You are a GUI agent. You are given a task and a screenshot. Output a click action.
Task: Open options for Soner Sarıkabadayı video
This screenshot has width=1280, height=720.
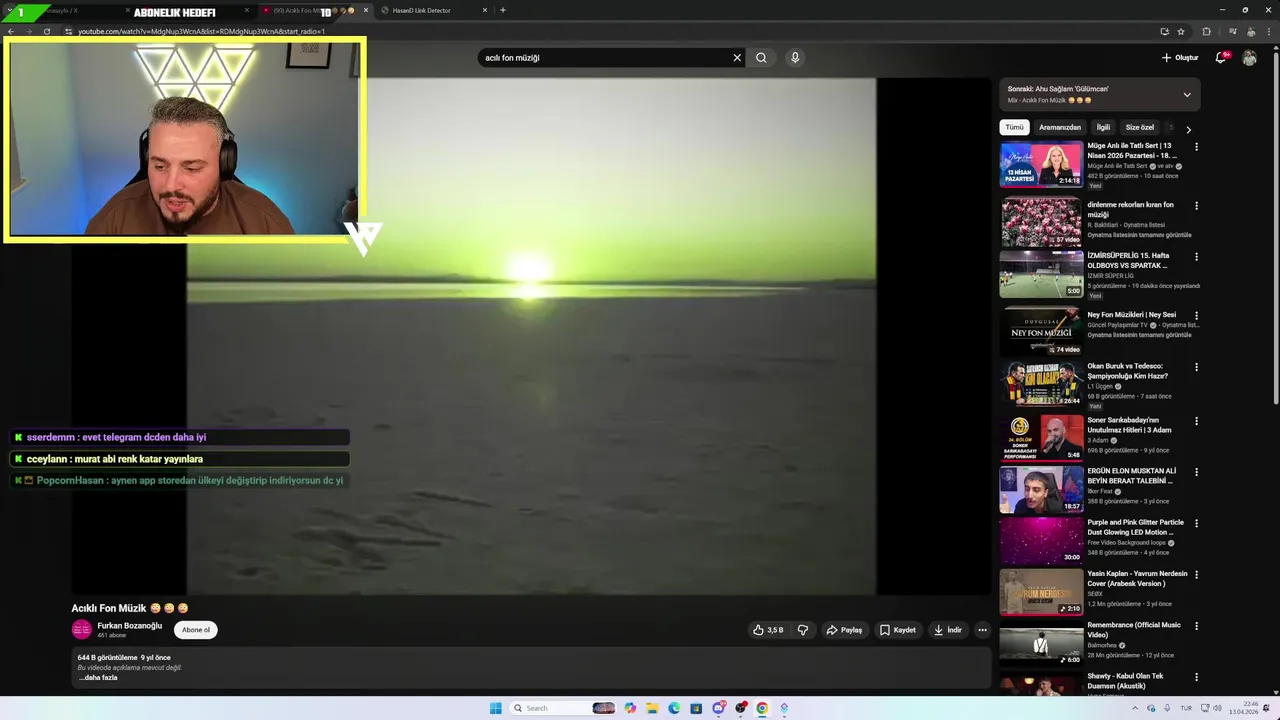[1196, 421]
